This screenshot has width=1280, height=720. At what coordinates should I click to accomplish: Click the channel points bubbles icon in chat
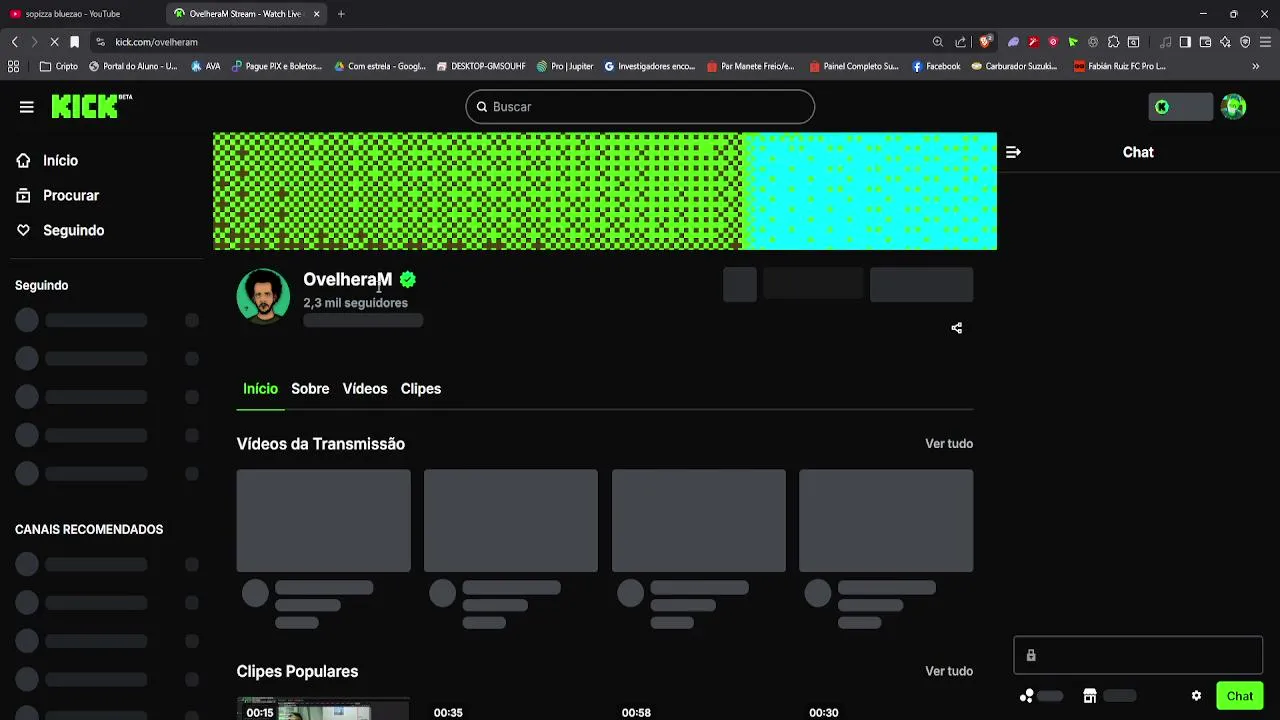(1027, 696)
